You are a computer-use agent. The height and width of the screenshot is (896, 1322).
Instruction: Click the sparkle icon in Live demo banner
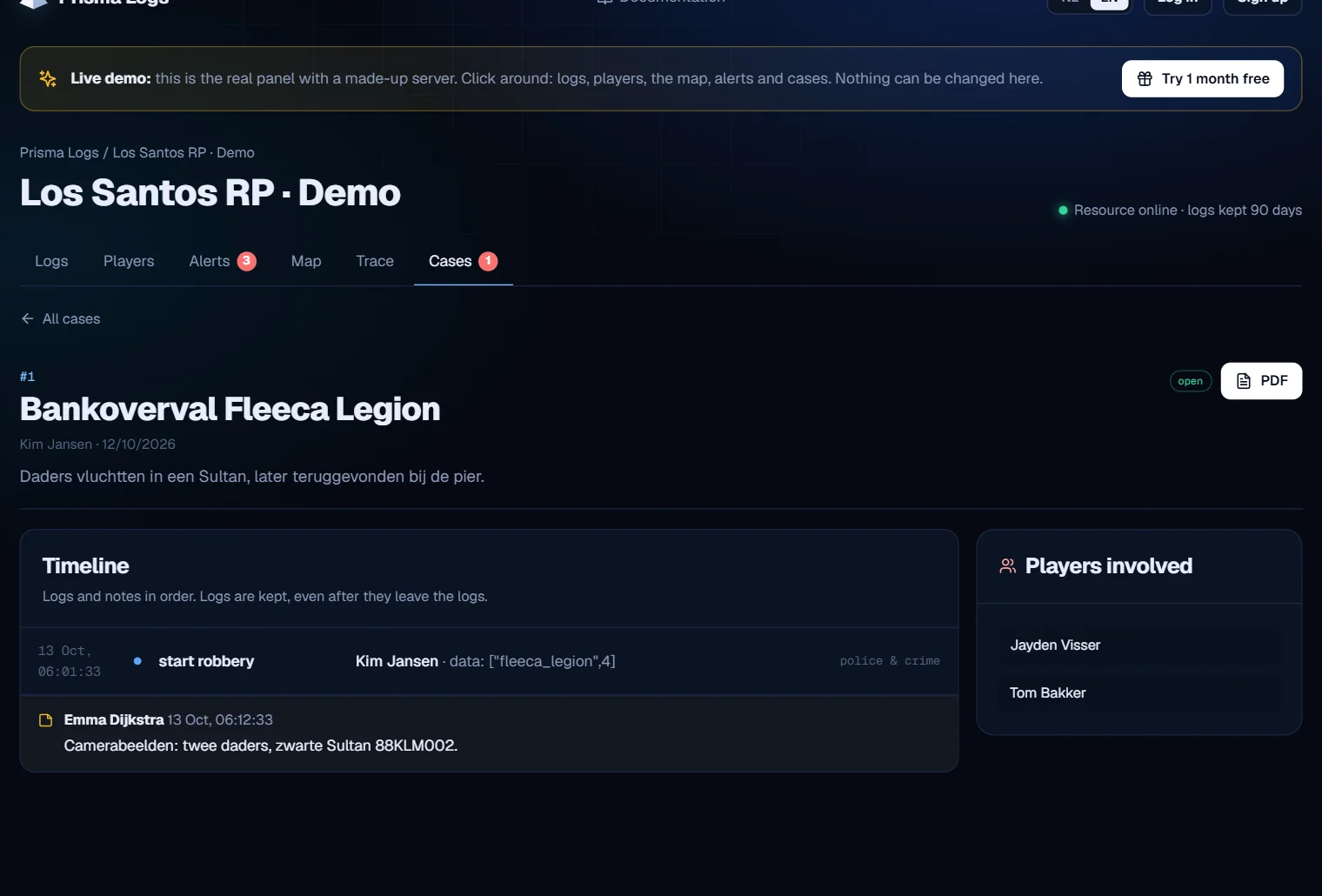(x=48, y=78)
